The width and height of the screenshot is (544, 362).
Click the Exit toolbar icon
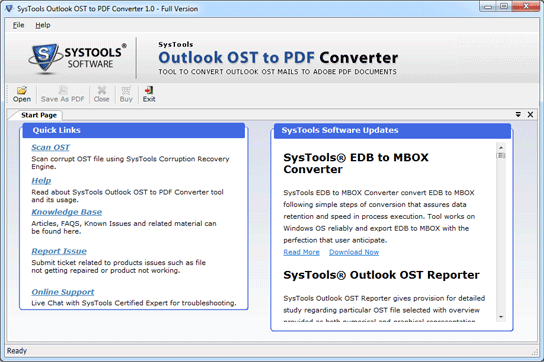pos(149,90)
